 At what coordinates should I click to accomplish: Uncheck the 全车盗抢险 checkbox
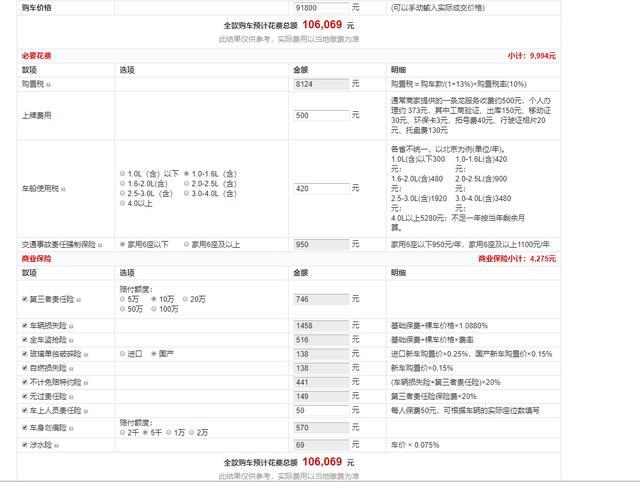click(x=24, y=340)
